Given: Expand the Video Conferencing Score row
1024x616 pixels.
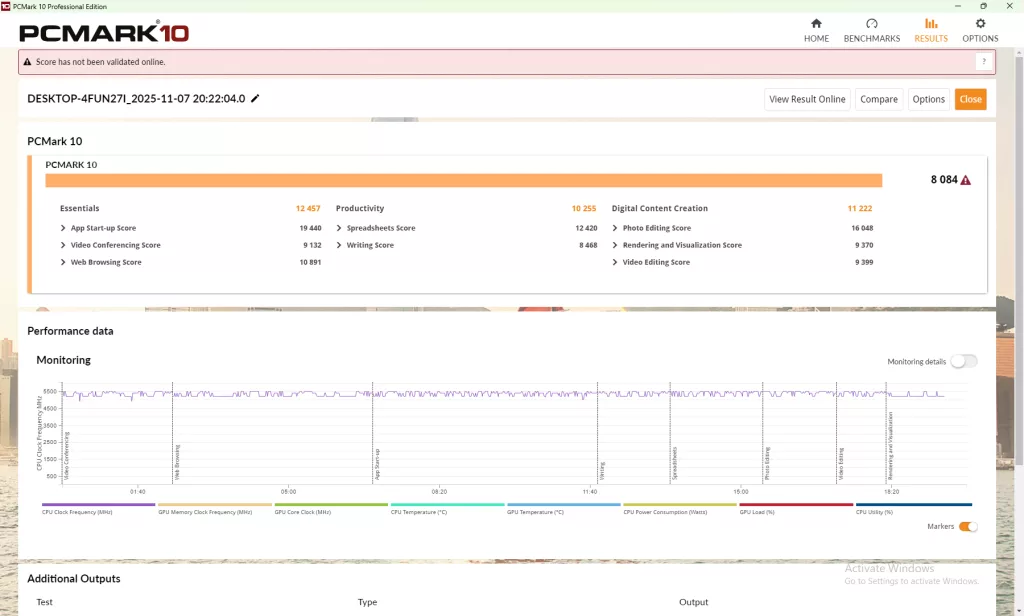Looking at the screenshot, I should click(x=63, y=245).
